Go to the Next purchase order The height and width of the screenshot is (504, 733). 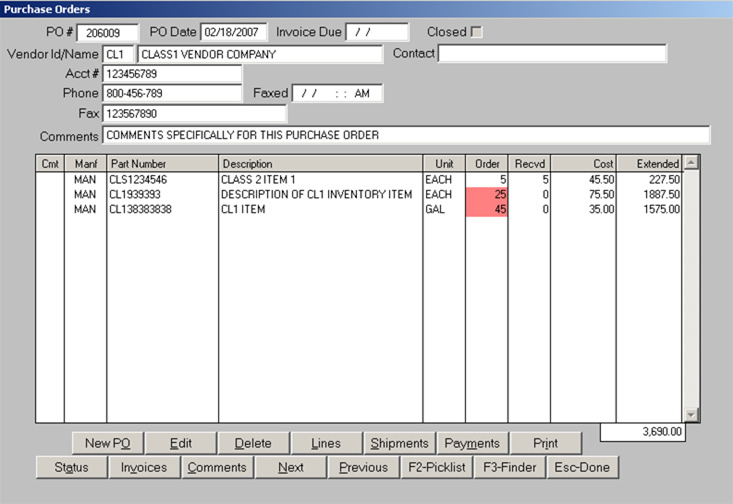coord(290,467)
